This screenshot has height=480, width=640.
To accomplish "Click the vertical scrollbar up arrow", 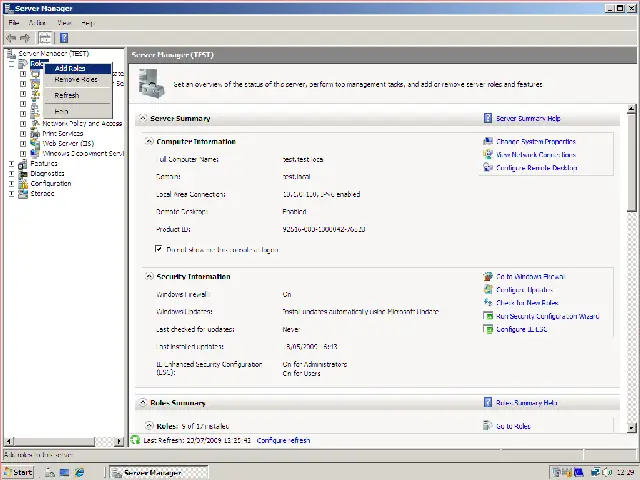I will pos(631,109).
